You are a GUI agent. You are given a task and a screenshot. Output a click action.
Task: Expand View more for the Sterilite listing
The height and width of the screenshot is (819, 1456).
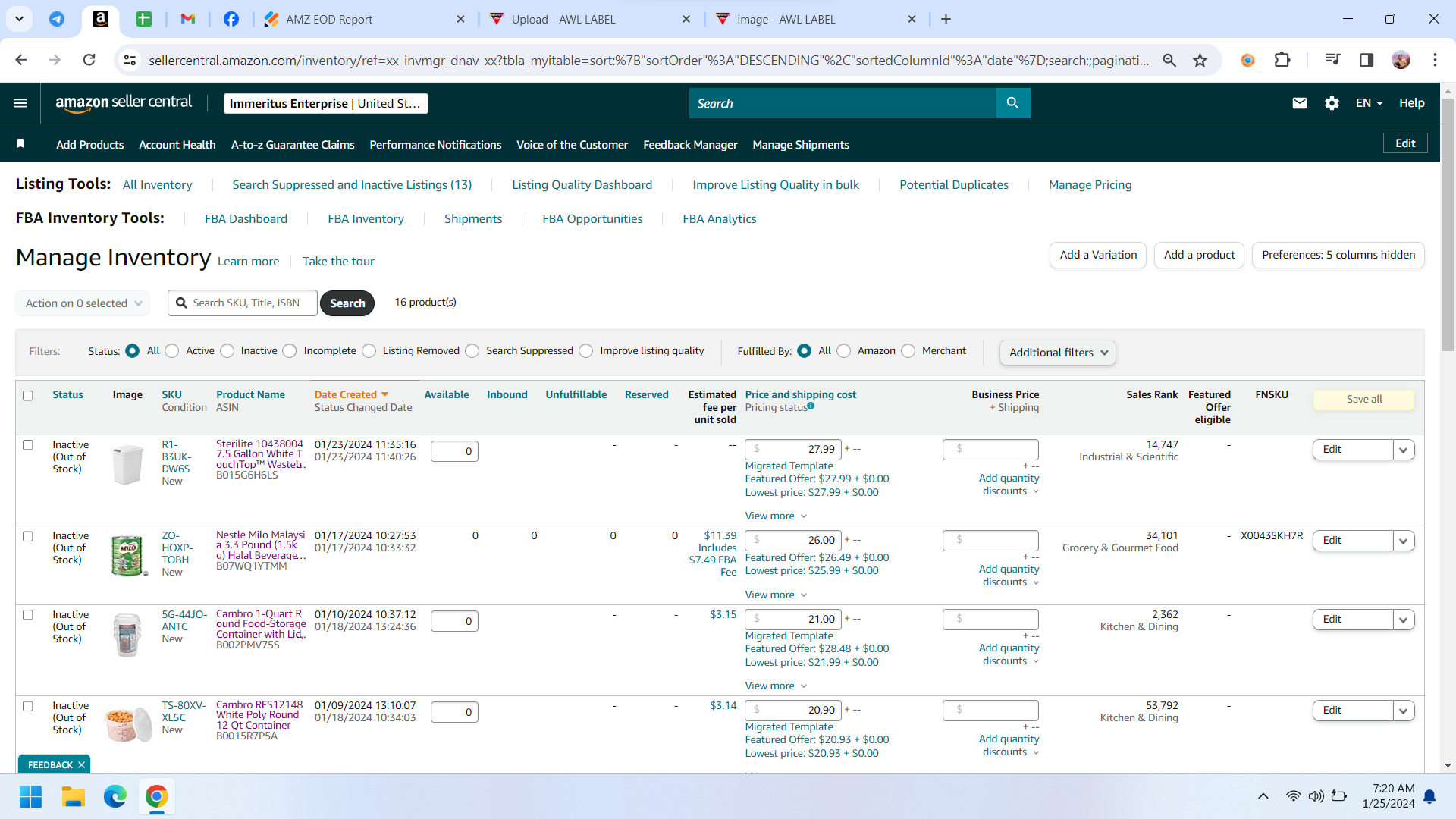[776, 516]
